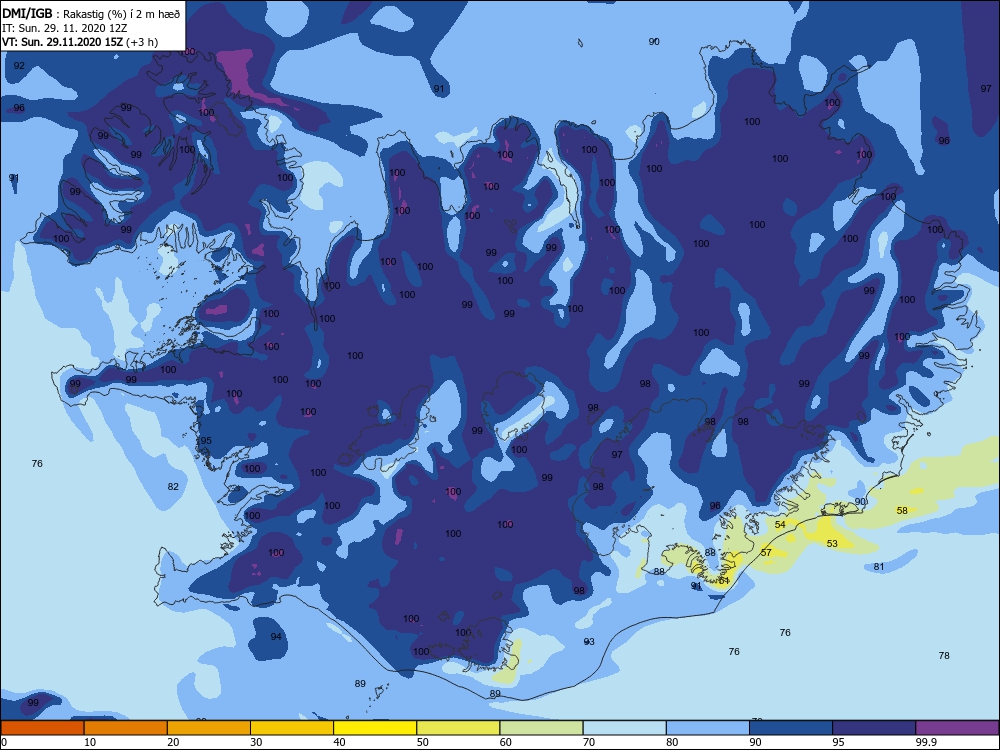This screenshot has height=750, width=1000.
Task: Click the humidity value '93' on the map
Action: coord(589,641)
